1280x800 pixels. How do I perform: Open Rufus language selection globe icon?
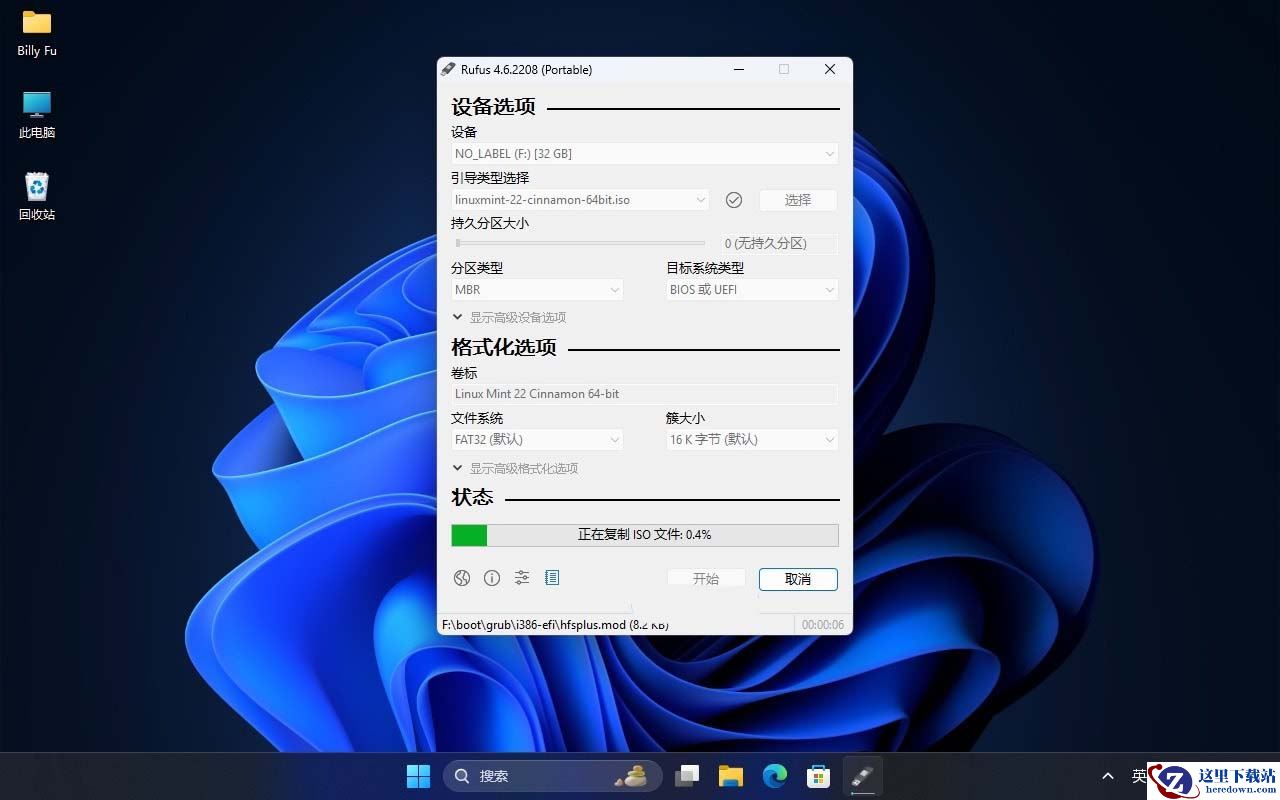[x=461, y=578]
